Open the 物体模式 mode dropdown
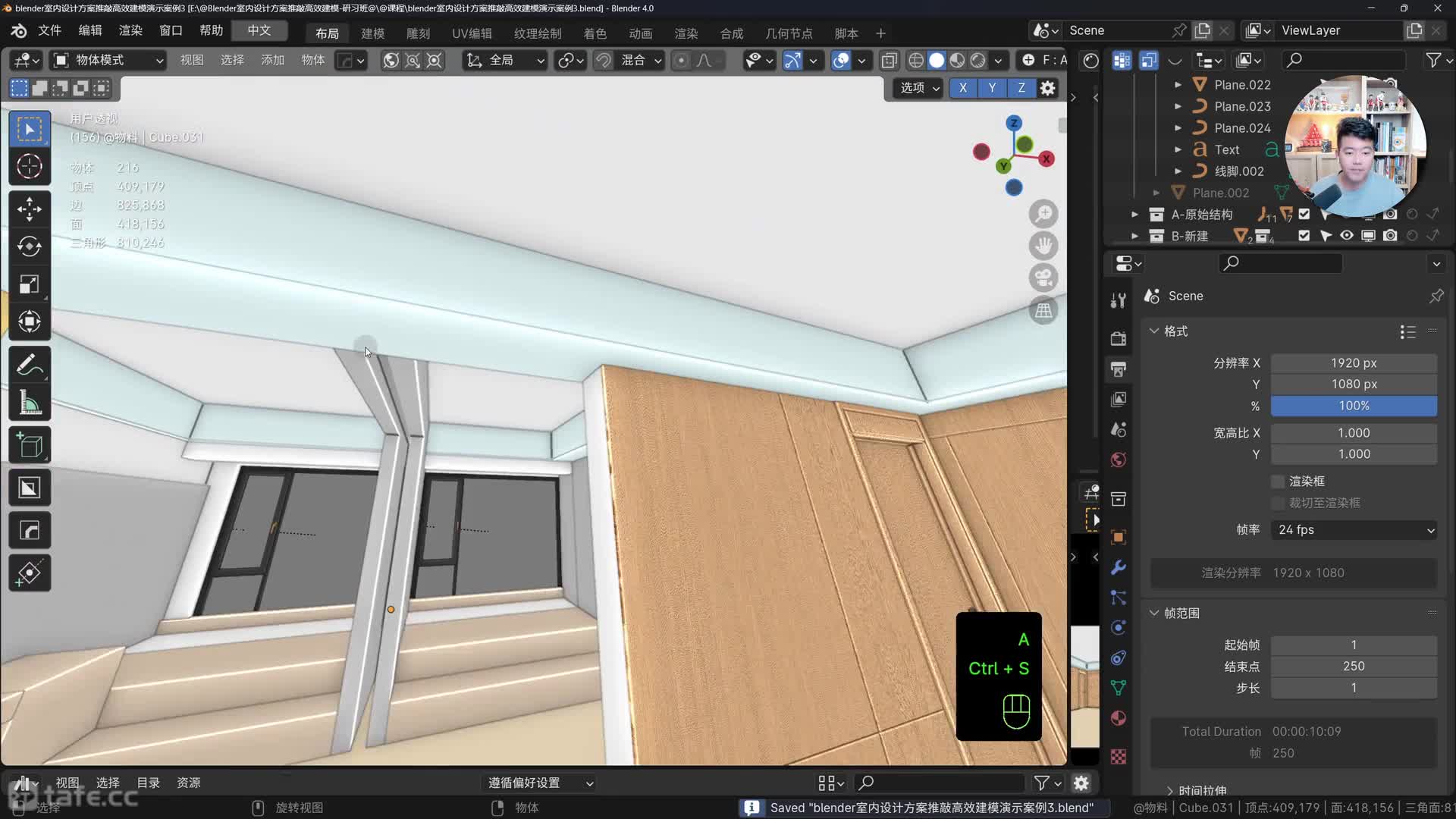Viewport: 1456px width, 819px height. [108, 60]
